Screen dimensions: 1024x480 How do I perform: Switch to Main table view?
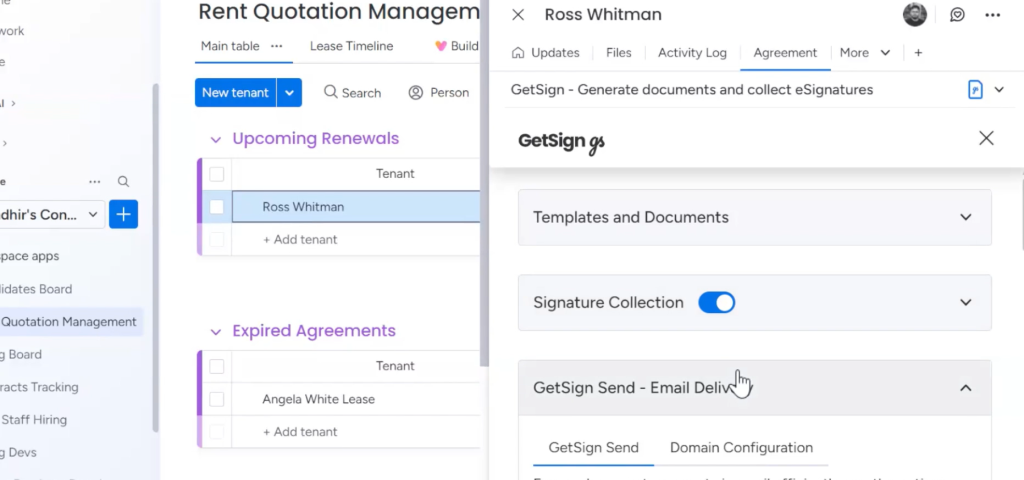230,46
